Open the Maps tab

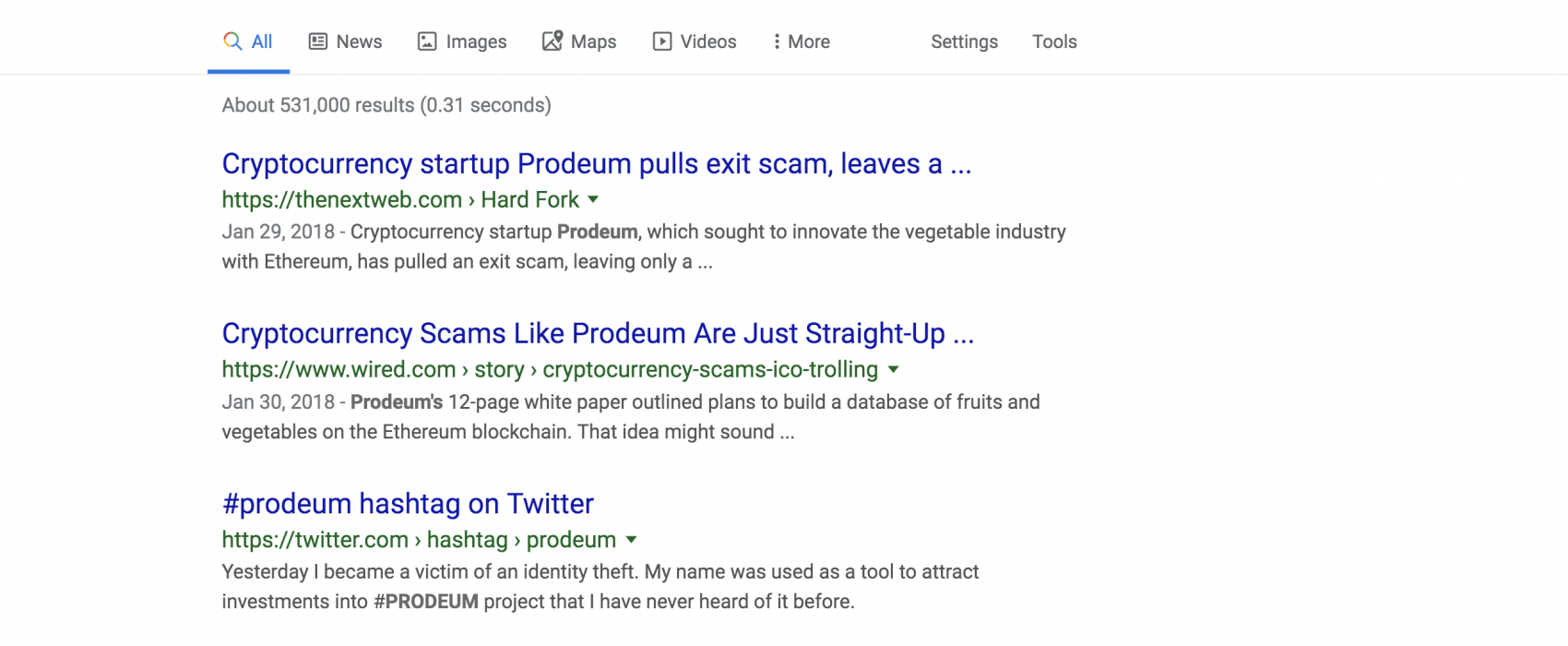(x=579, y=42)
